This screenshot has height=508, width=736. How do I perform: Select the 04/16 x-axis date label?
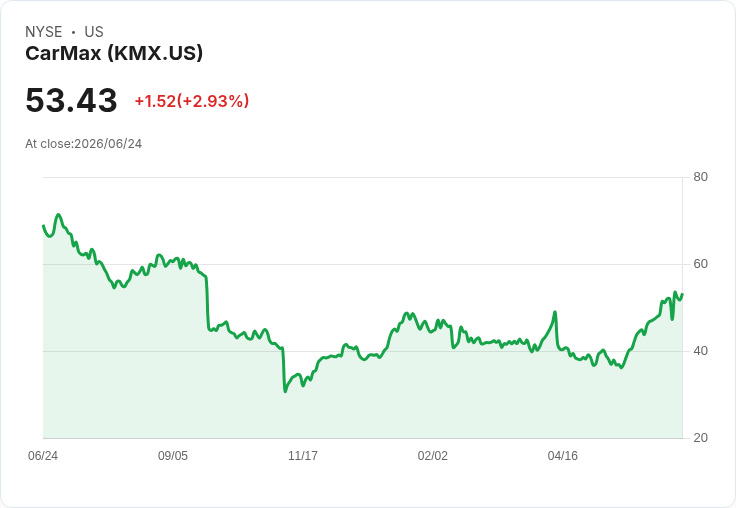click(x=563, y=455)
